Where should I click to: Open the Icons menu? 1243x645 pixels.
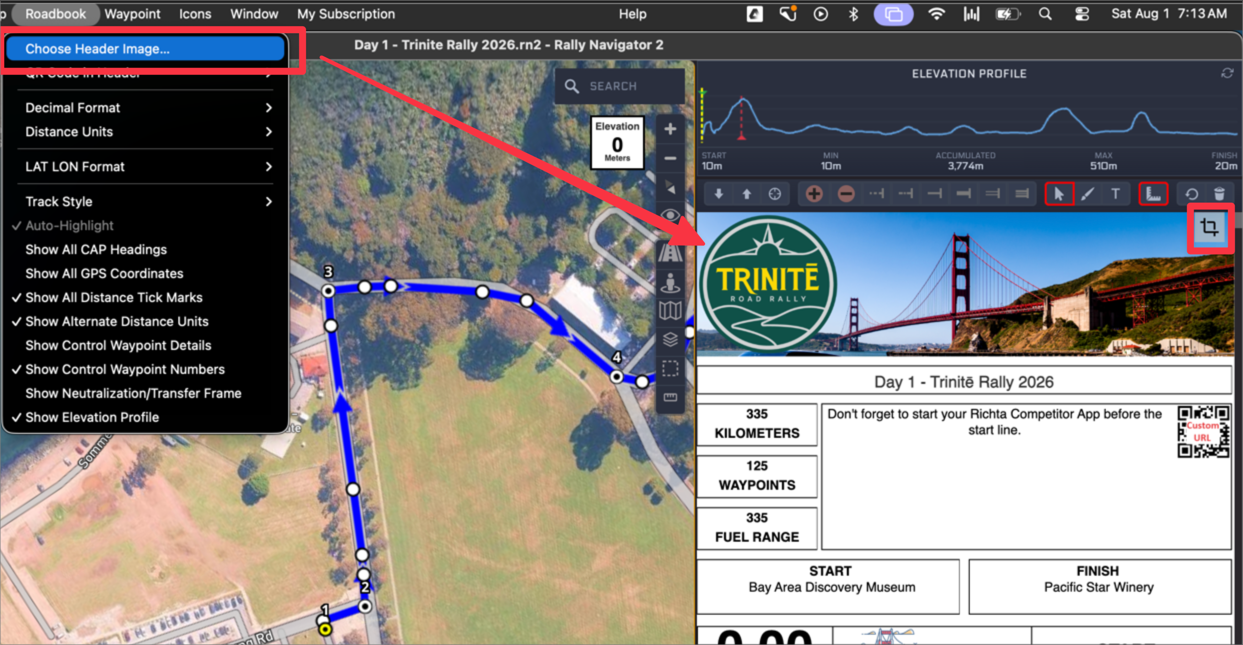coord(195,14)
